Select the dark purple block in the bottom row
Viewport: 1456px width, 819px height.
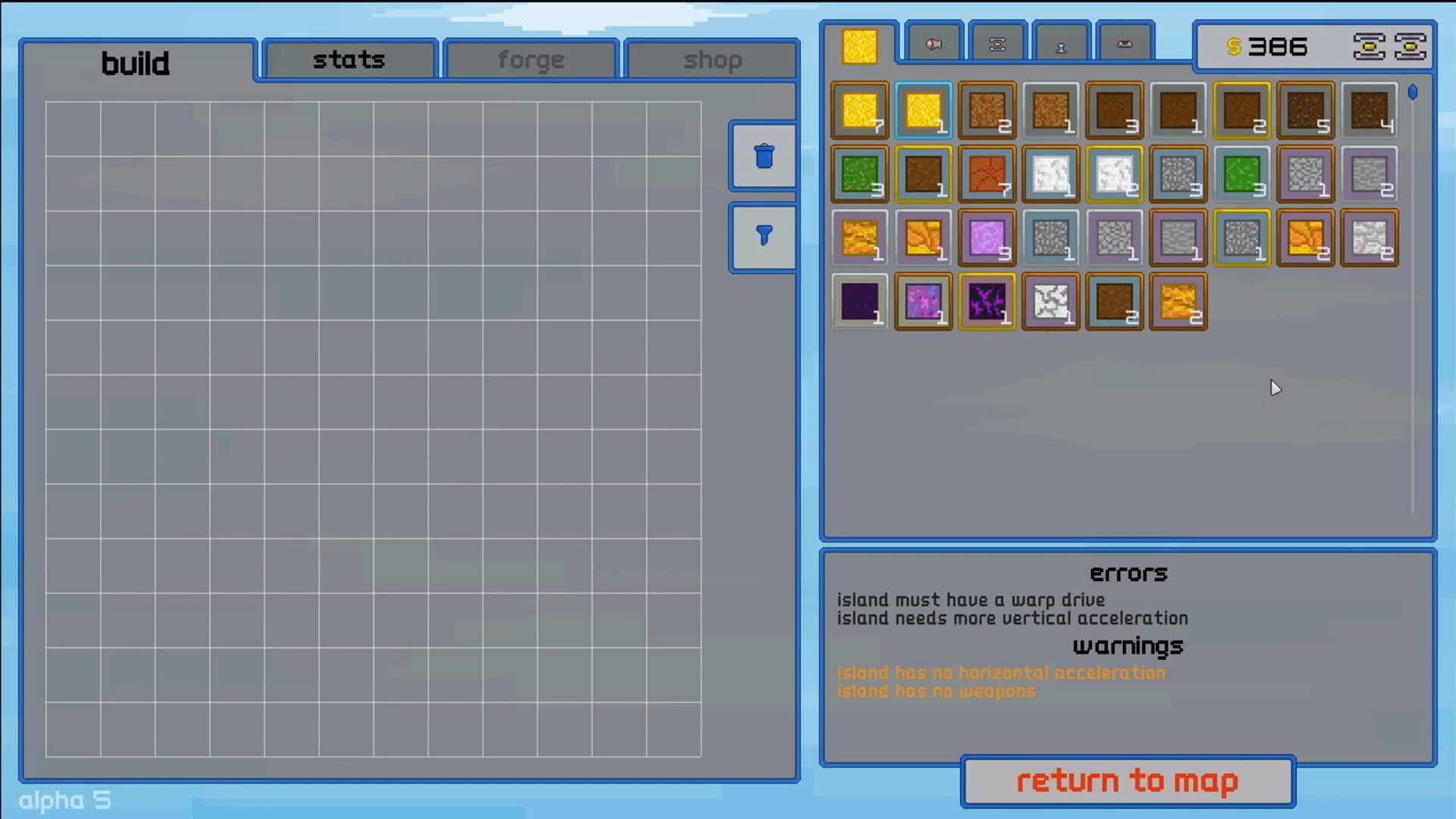[x=859, y=302]
